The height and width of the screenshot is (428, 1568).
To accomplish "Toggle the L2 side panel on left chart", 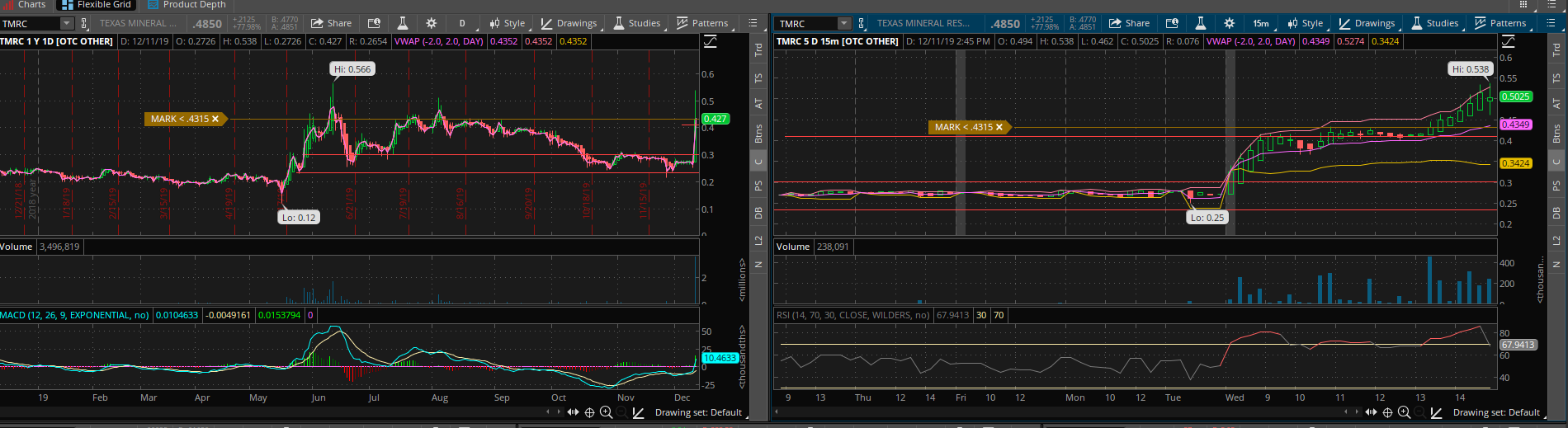I will 758,240.
